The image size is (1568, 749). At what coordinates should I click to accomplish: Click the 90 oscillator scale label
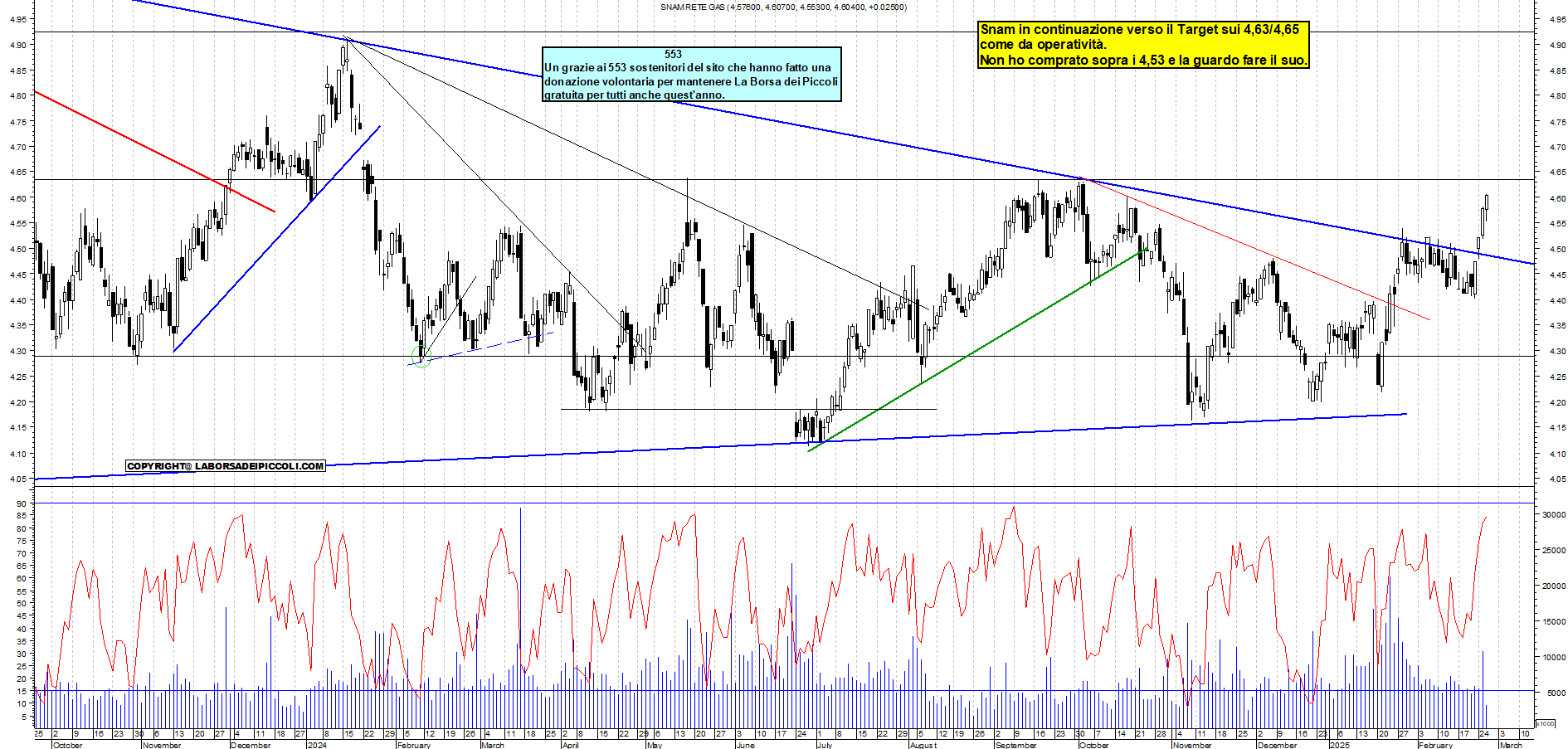(22, 503)
